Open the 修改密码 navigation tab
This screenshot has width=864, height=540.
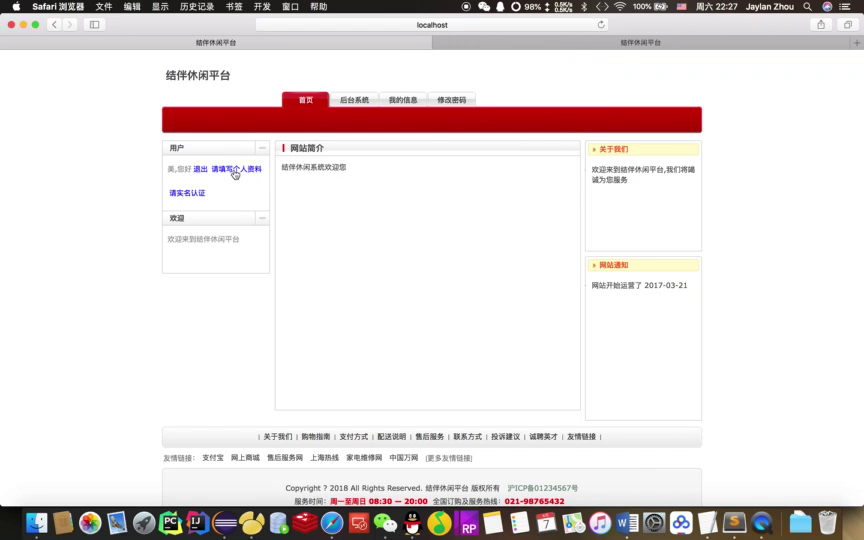[x=451, y=100]
